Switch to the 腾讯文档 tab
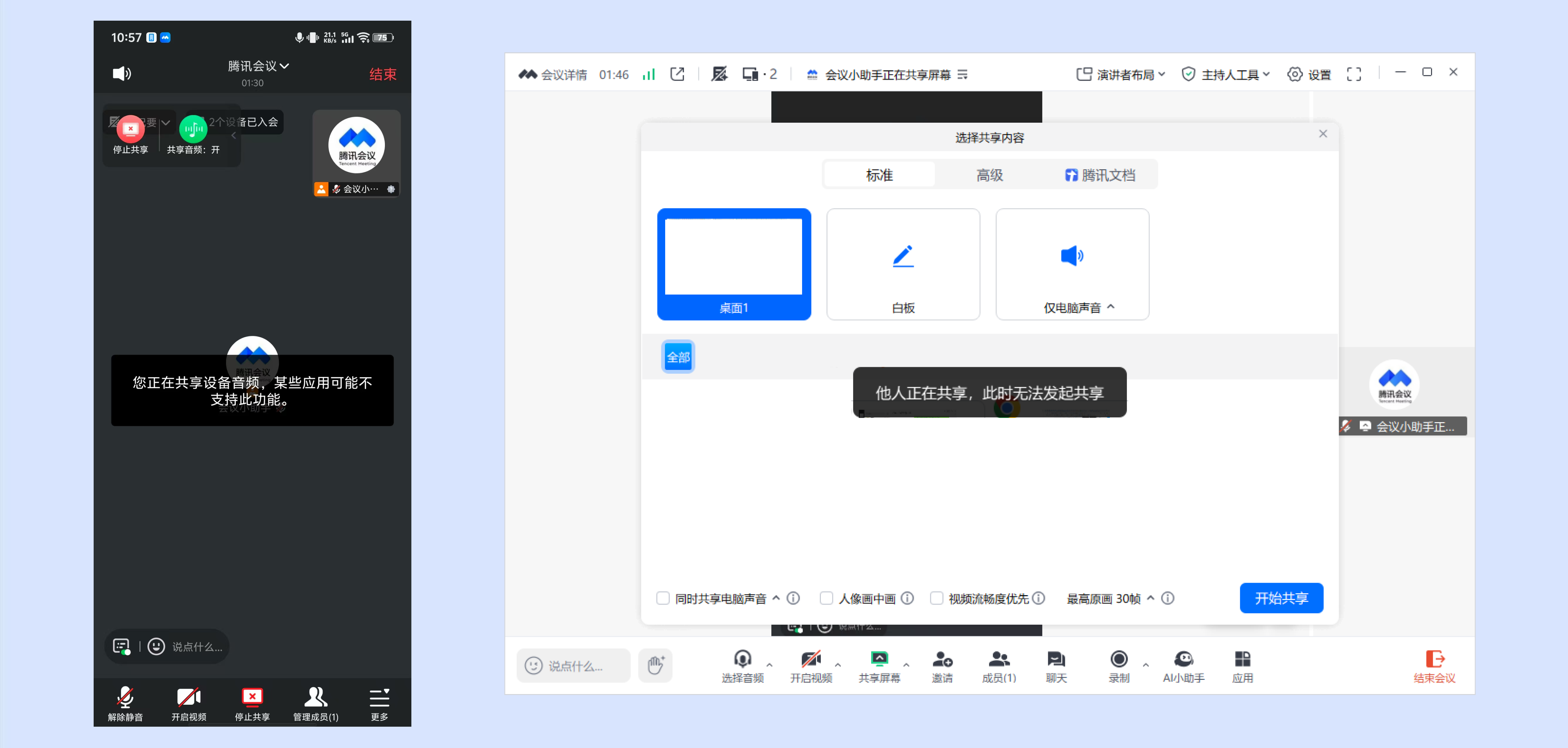 pos(1100,175)
